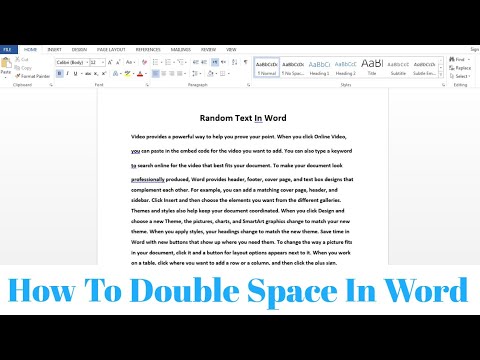
Task: Expand the Paste options arrow
Action: click(6, 77)
